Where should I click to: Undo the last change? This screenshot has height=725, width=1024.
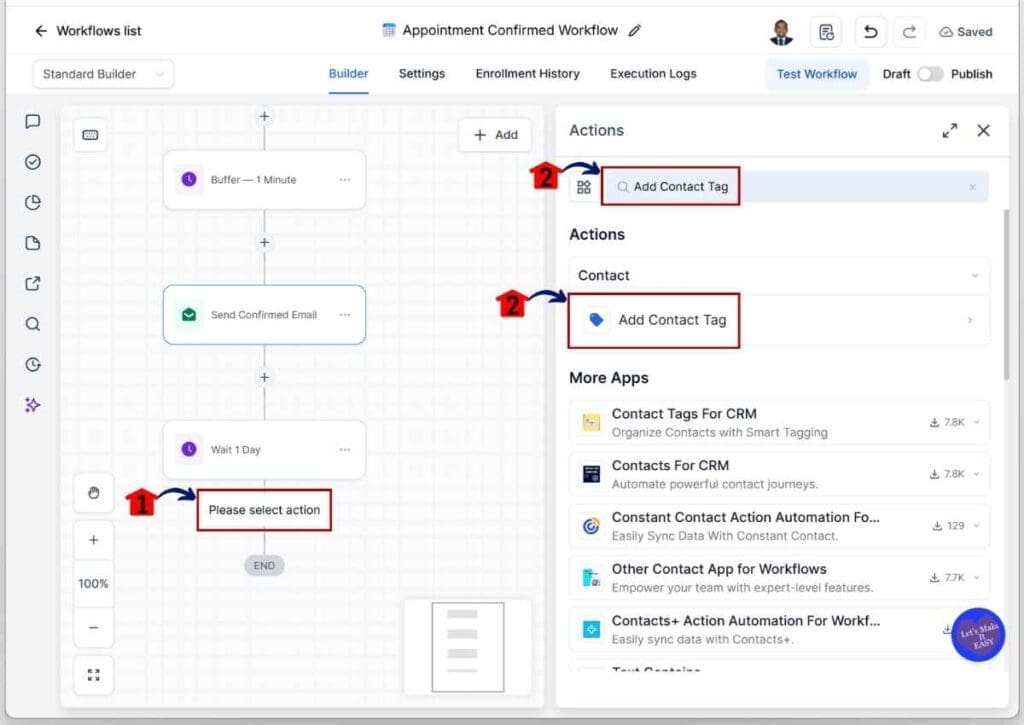click(x=870, y=32)
